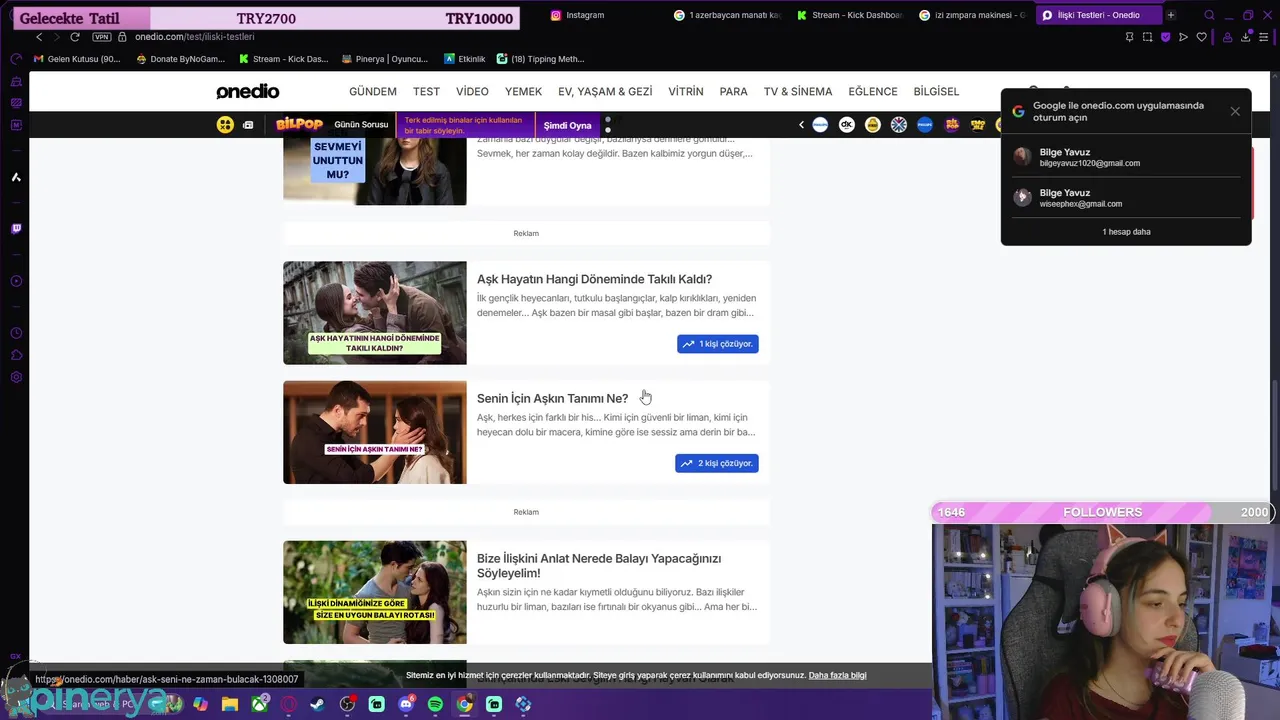Click the heart bookmark icon in address bar
This screenshot has width=1280, height=720.
pyautogui.click(x=1201, y=37)
